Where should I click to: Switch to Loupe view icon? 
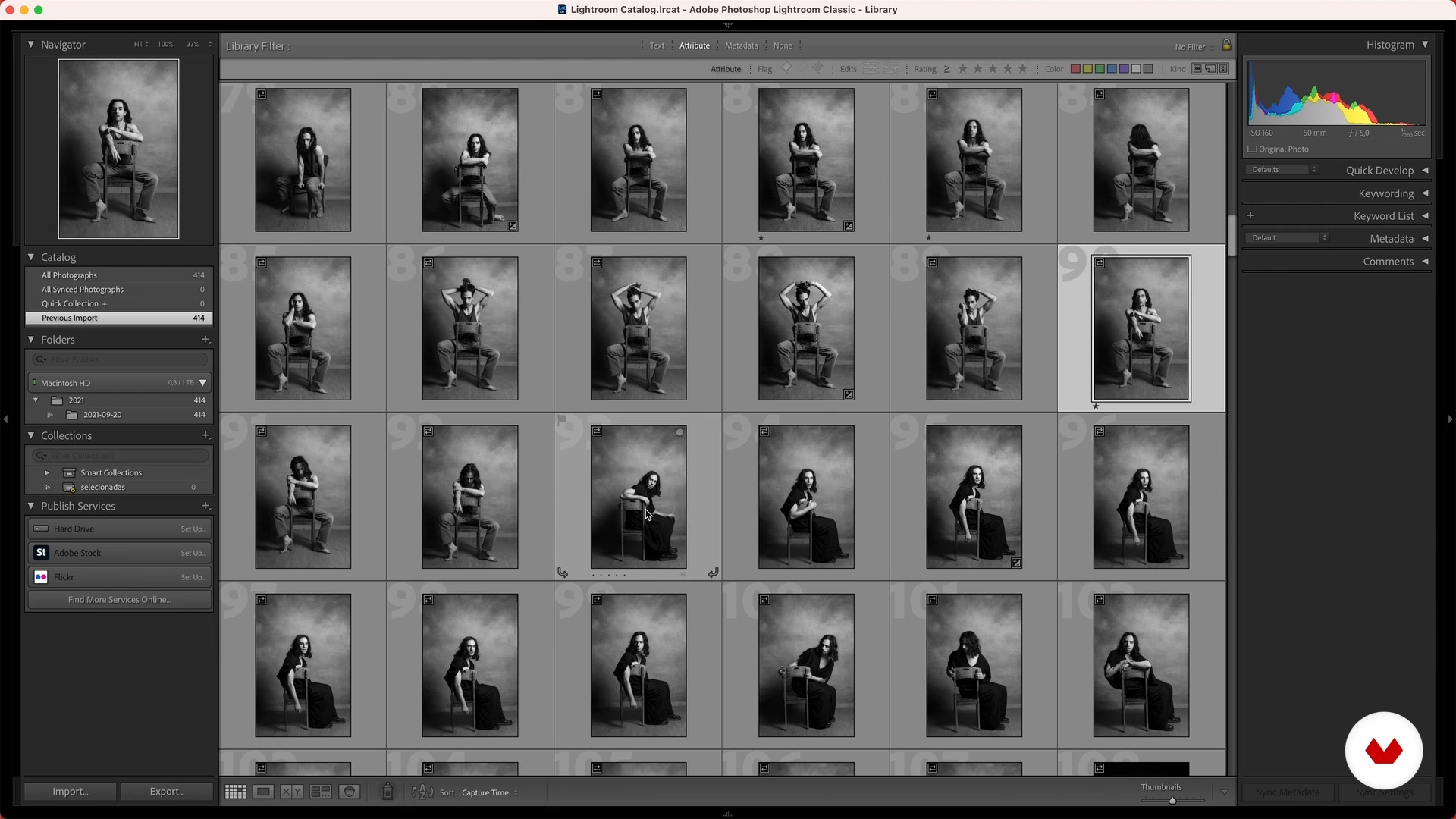pyautogui.click(x=263, y=792)
